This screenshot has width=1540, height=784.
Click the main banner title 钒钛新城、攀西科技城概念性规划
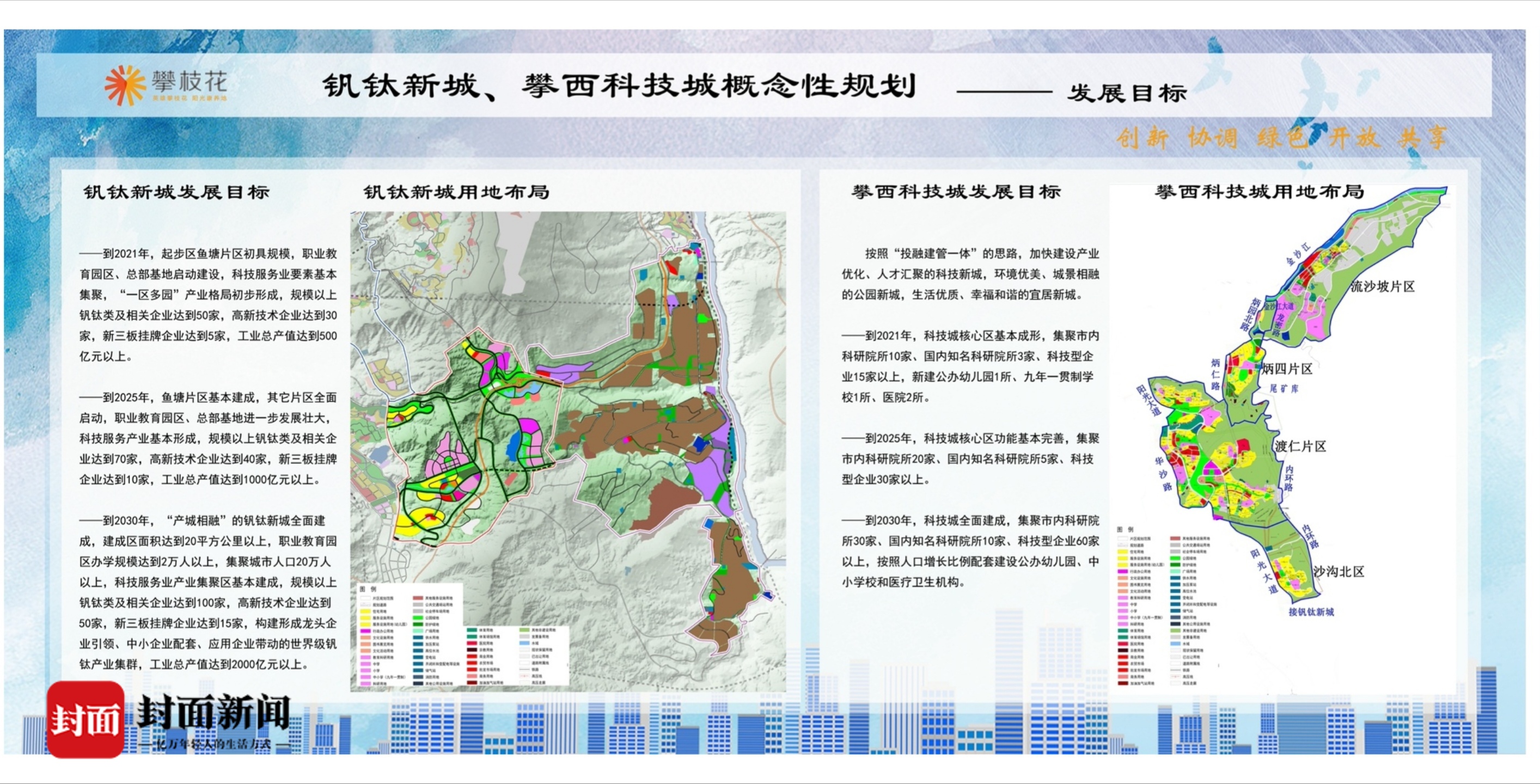click(x=619, y=85)
